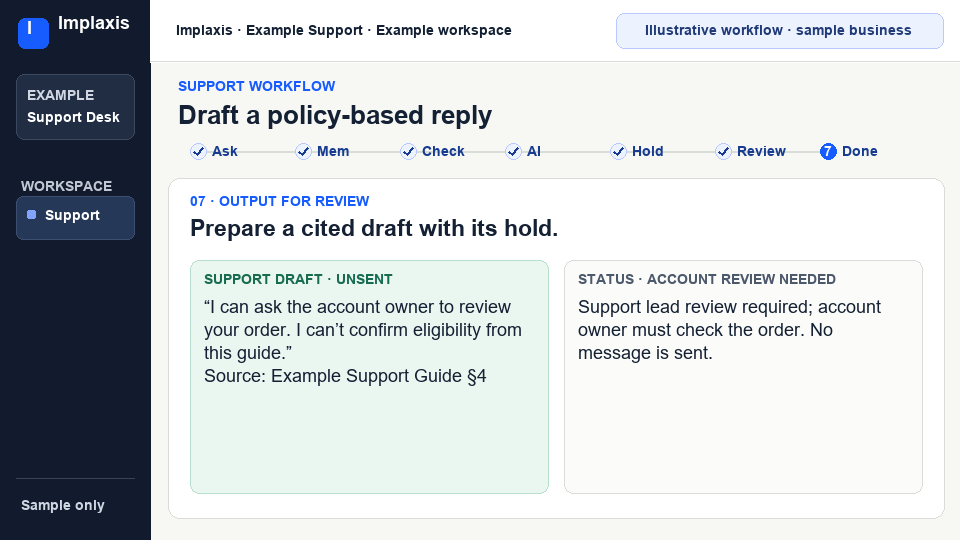This screenshot has height=540, width=960.
Task: Open the Example Support Desk card
Action: pyautogui.click(x=75, y=107)
